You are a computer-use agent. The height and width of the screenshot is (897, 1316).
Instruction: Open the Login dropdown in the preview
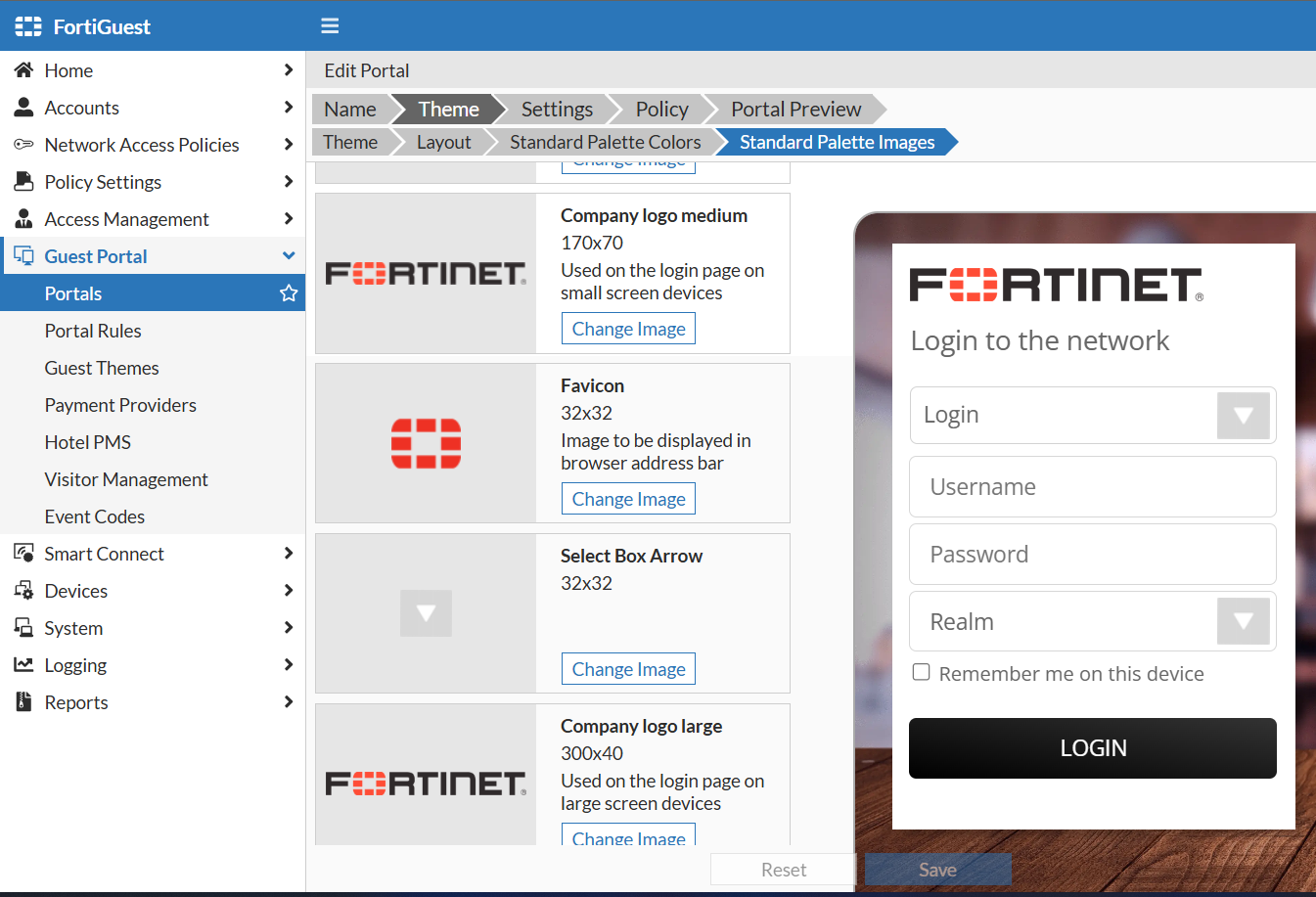pyautogui.click(x=1243, y=415)
